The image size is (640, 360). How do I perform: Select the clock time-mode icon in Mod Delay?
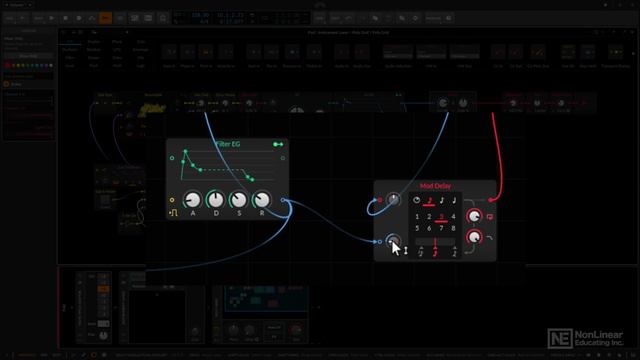pos(416,200)
